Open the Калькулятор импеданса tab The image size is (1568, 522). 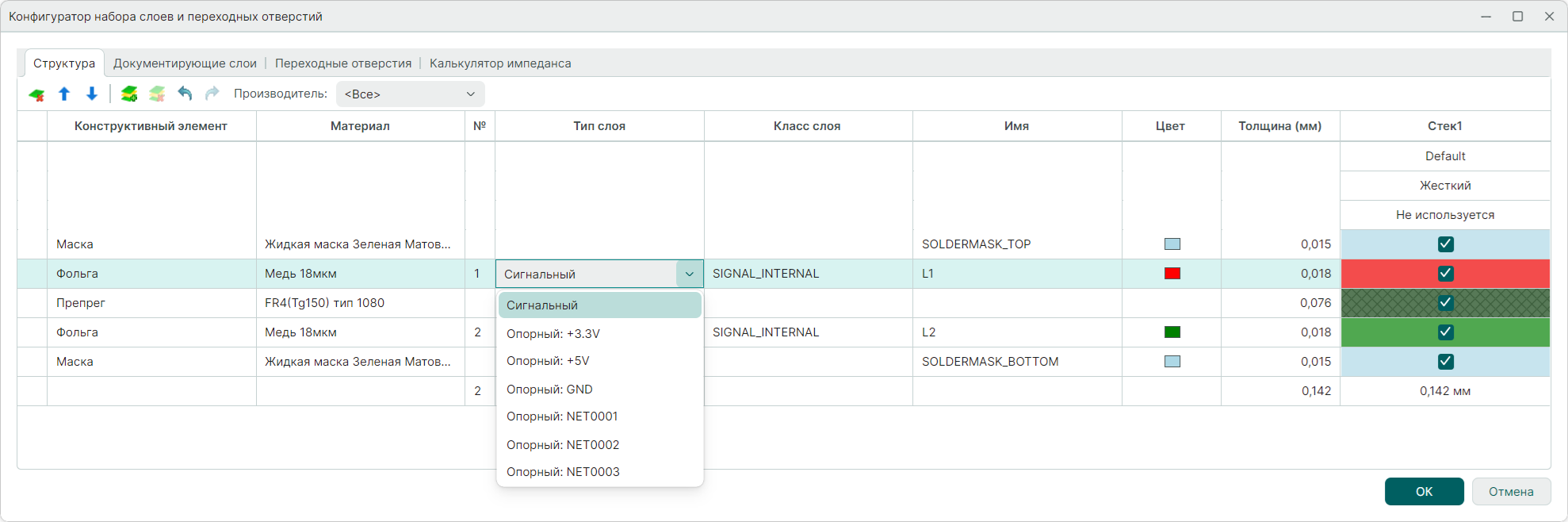click(x=500, y=63)
